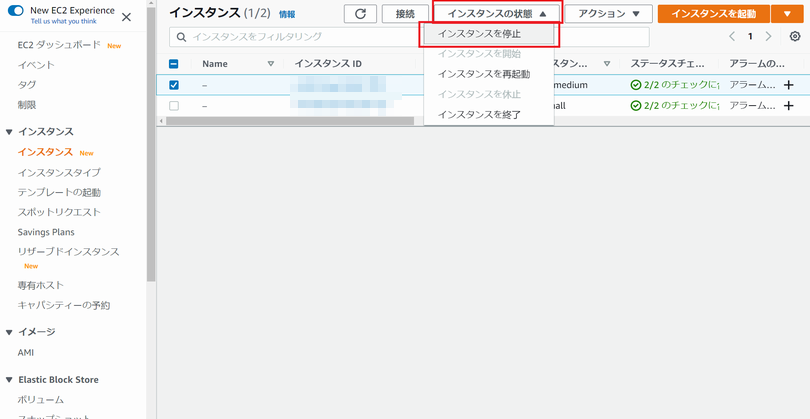This screenshot has width=810, height=419.
Task: Open ボリューム in sidebar
Action: 41,400
